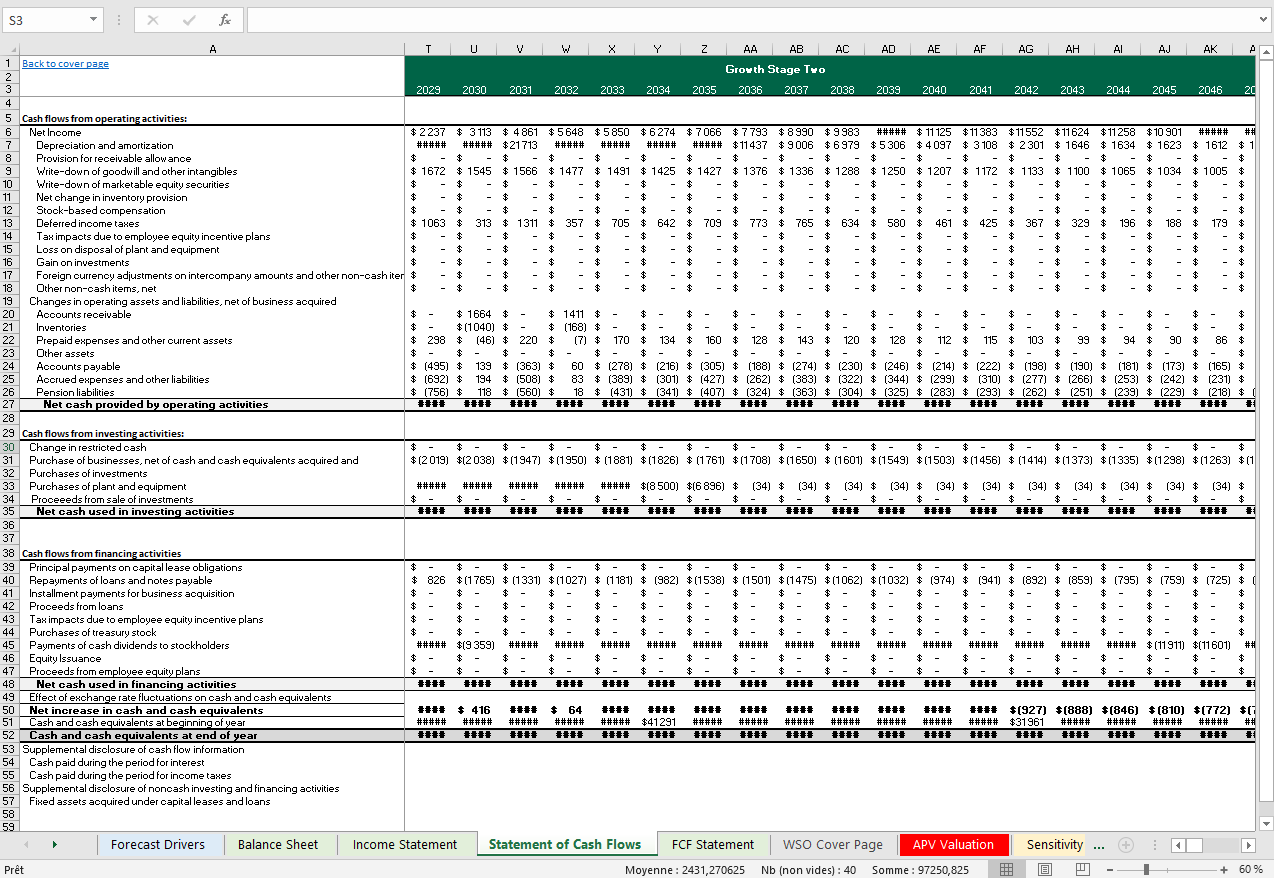This screenshot has height=878, width=1274.
Task: Click the formula bar resize dots handle
Action: tap(119, 20)
